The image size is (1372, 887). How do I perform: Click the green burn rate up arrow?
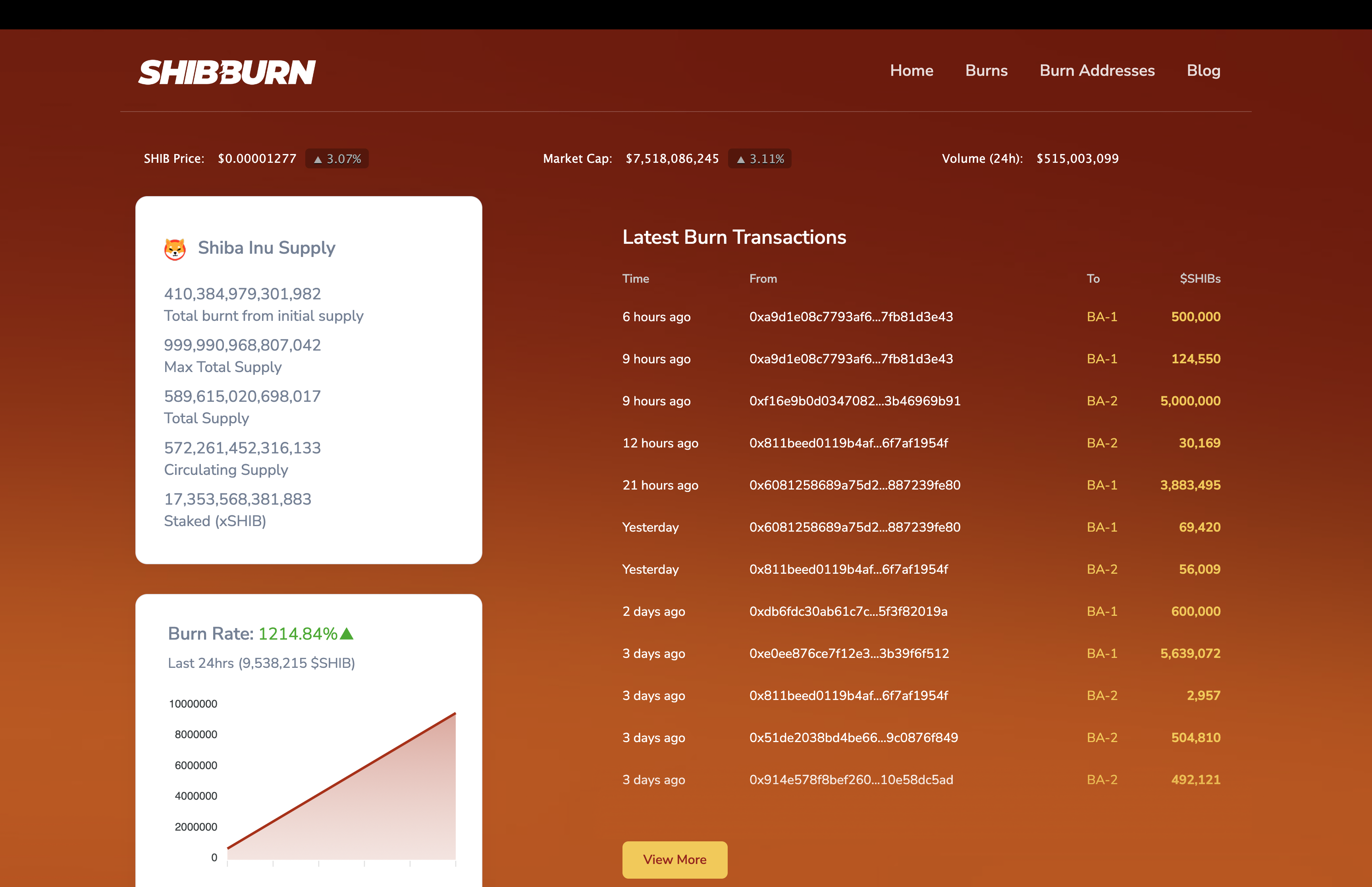(x=347, y=634)
